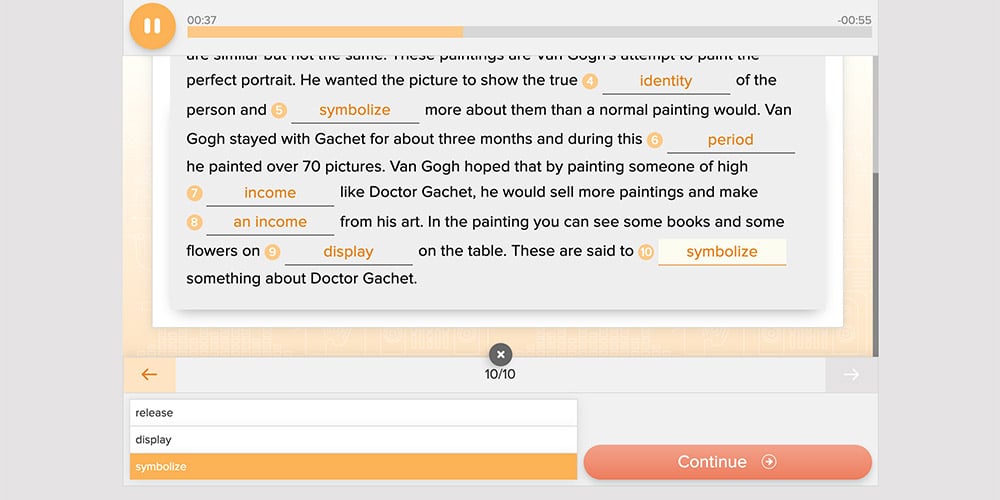Click the number 10 blank marker
1000x500 pixels.
tap(646, 252)
